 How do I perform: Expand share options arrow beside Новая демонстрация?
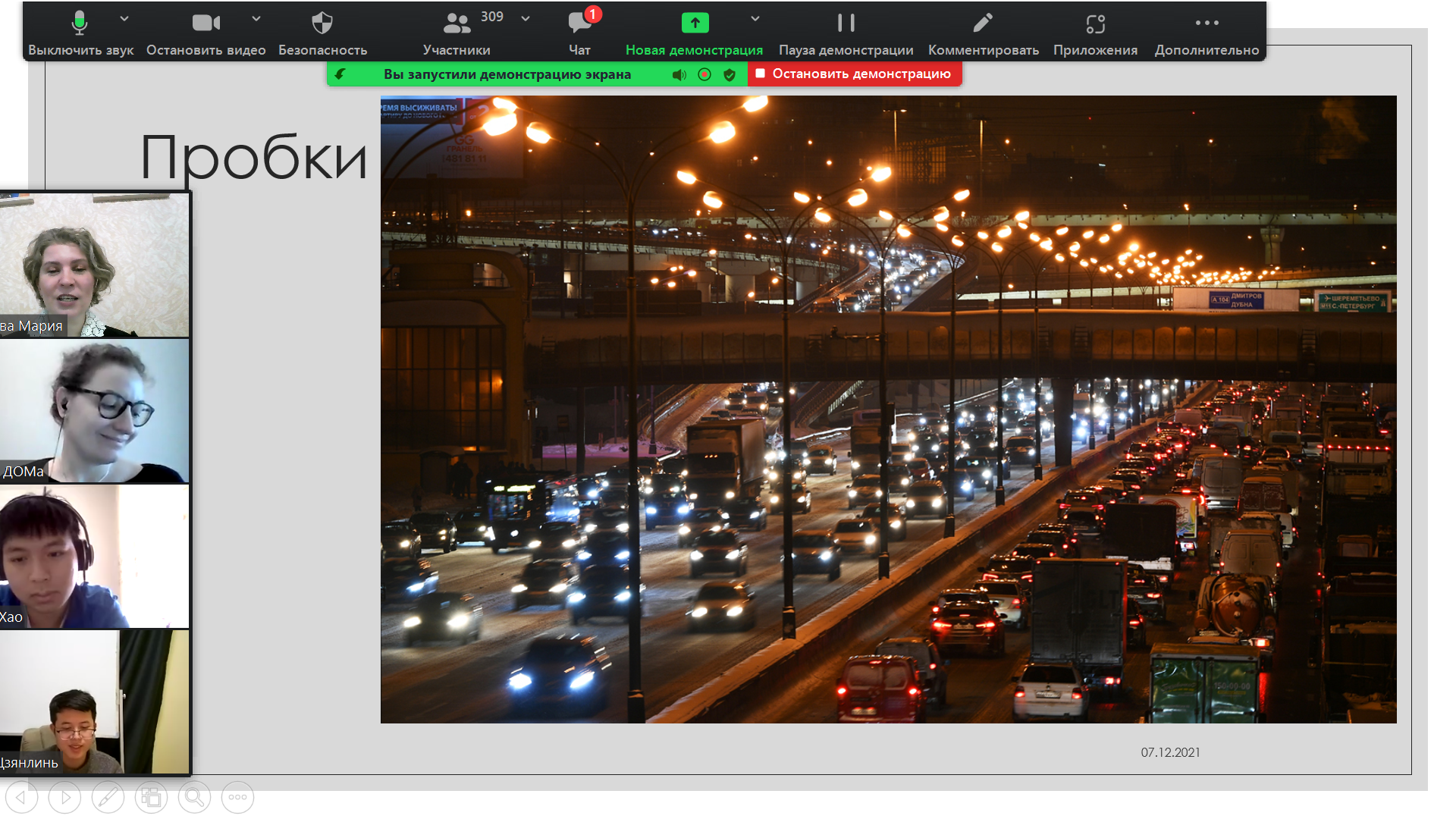click(755, 18)
